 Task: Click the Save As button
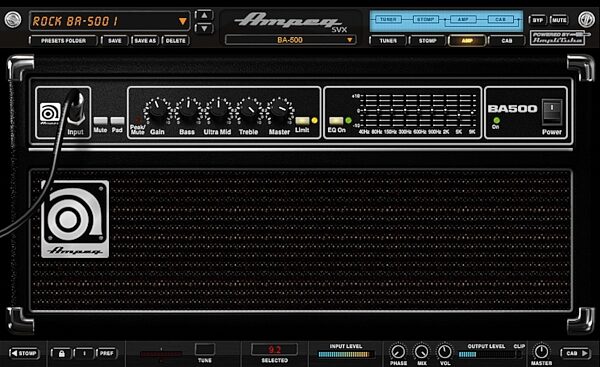click(145, 41)
